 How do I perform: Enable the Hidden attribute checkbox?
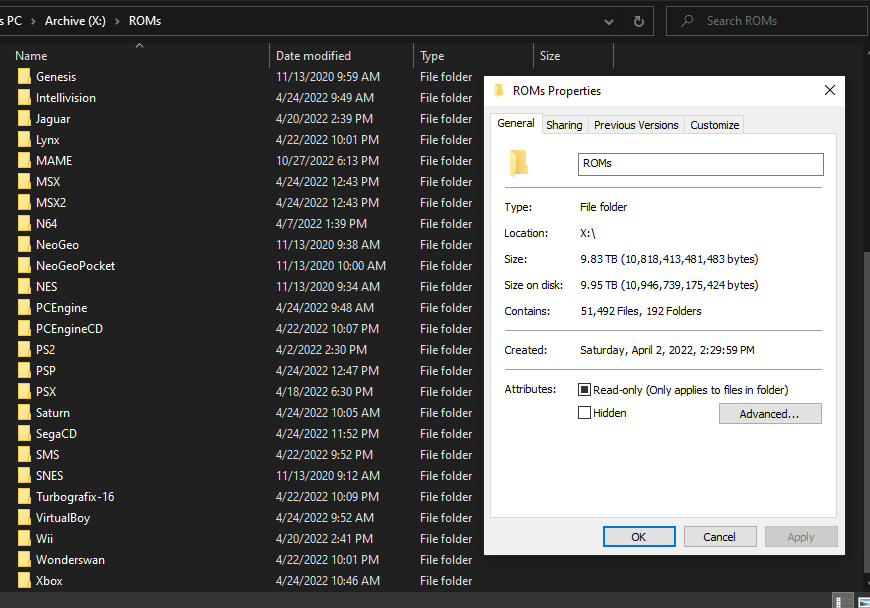click(x=584, y=413)
